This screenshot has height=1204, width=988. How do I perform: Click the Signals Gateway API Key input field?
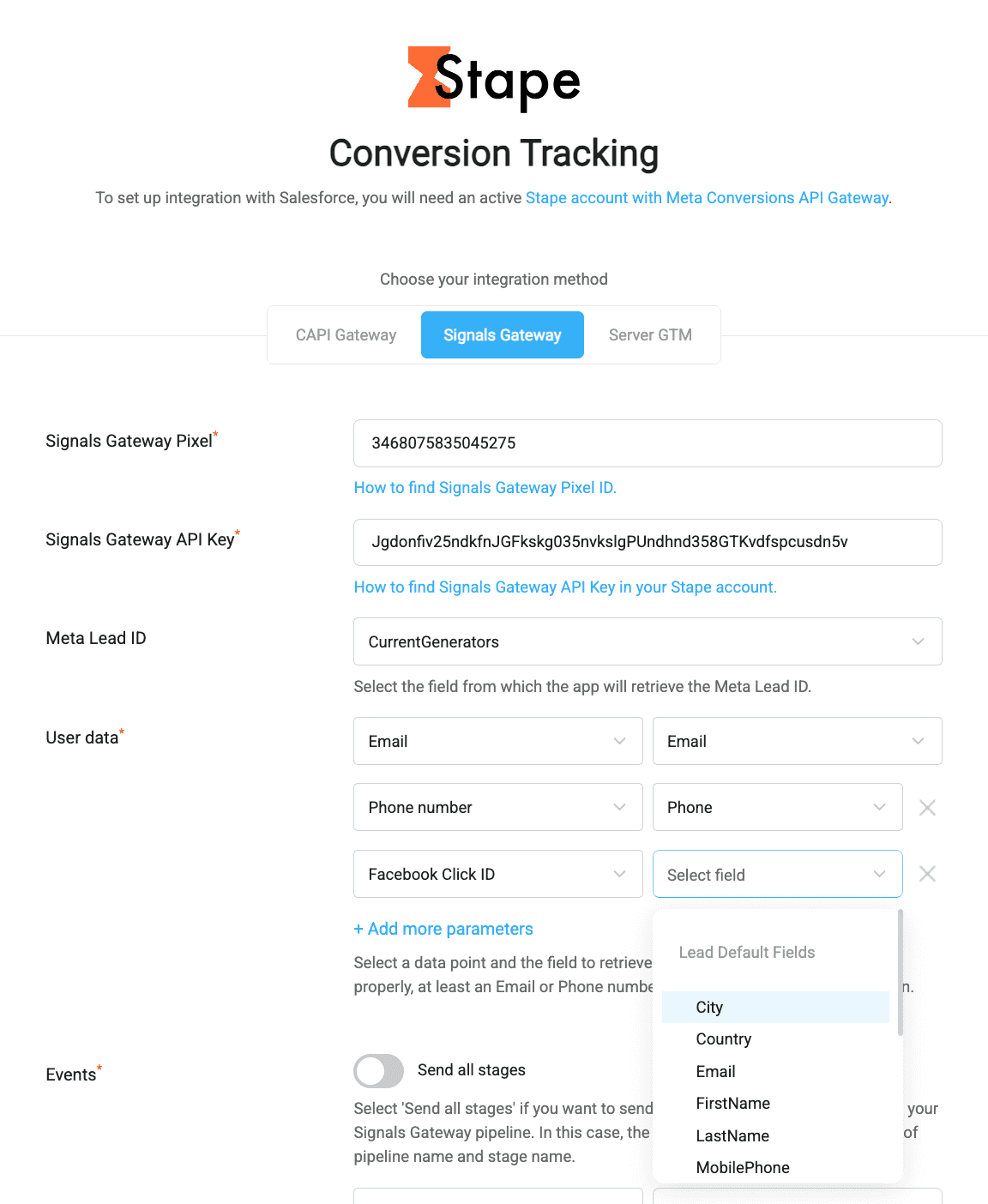tap(648, 542)
